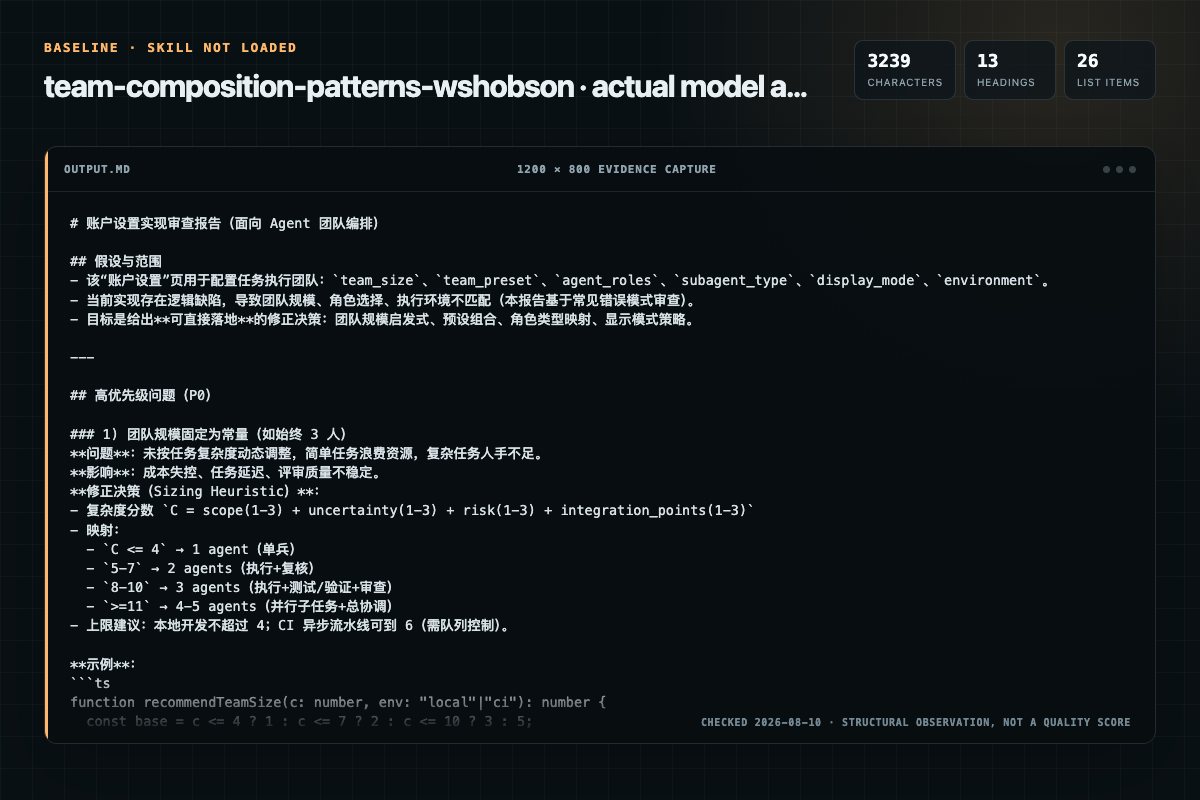1200x800 pixels.
Task: Click the 26 list items stat card
Action: click(1109, 70)
